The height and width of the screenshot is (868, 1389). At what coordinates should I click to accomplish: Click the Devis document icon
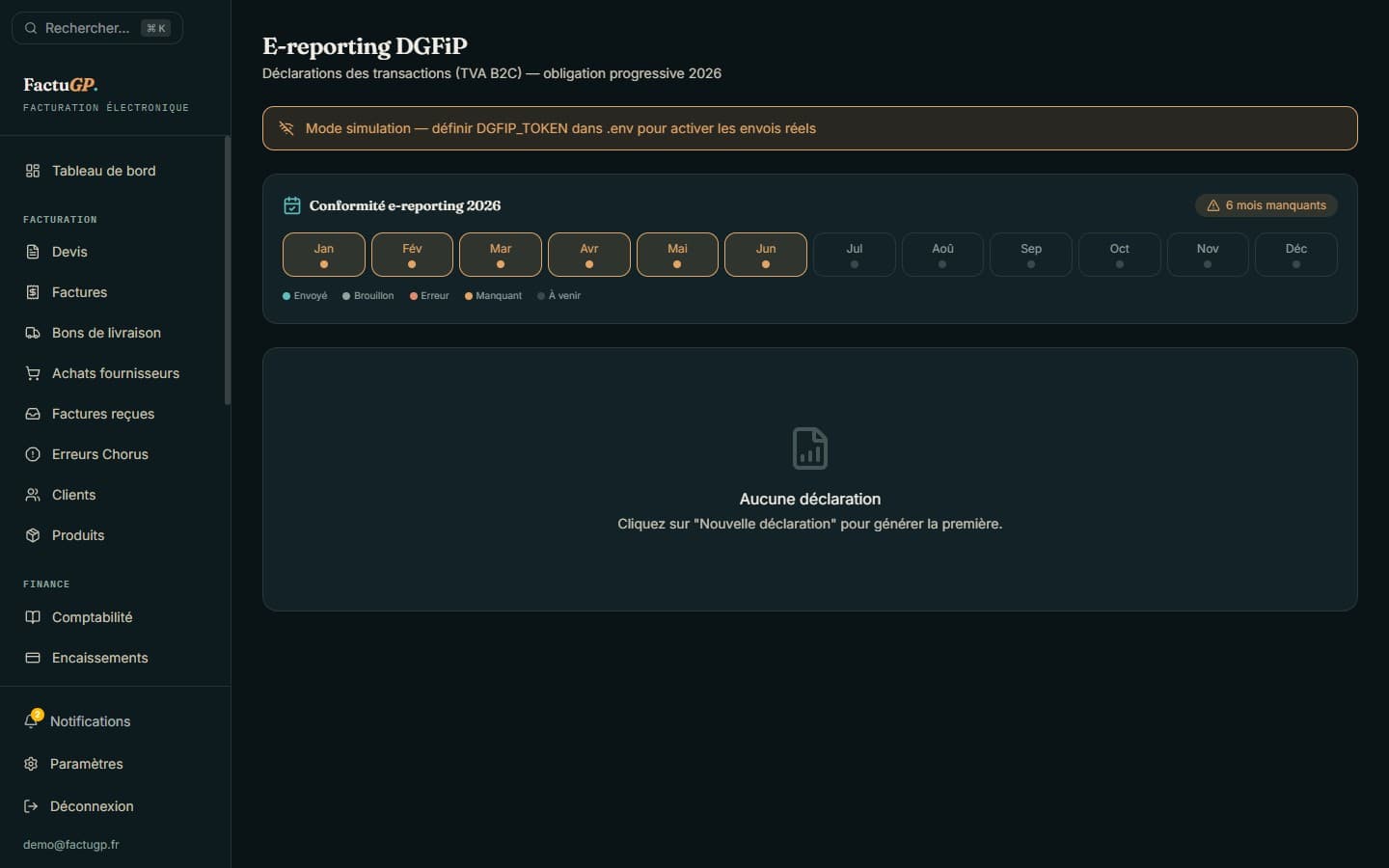33,252
